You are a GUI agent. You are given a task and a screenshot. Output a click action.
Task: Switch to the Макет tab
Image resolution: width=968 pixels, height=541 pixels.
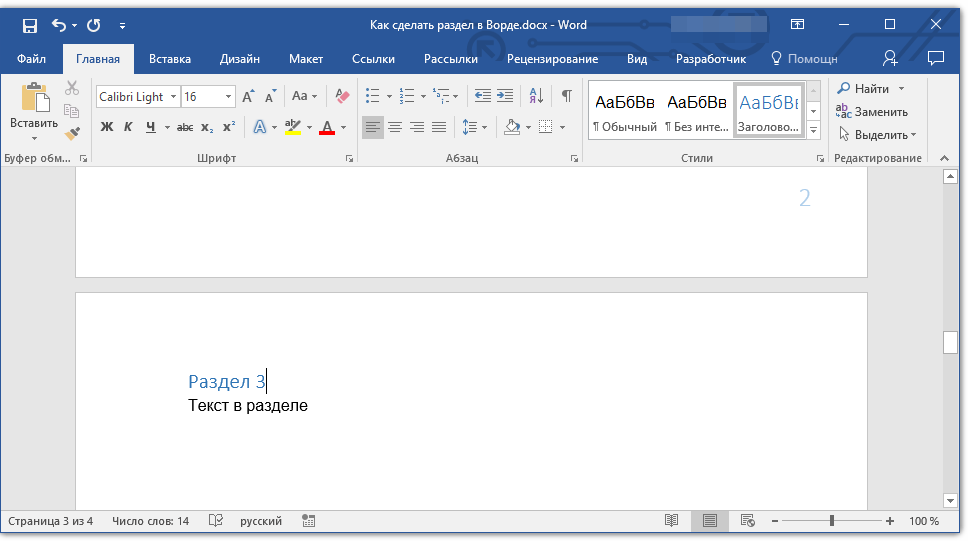pos(306,59)
